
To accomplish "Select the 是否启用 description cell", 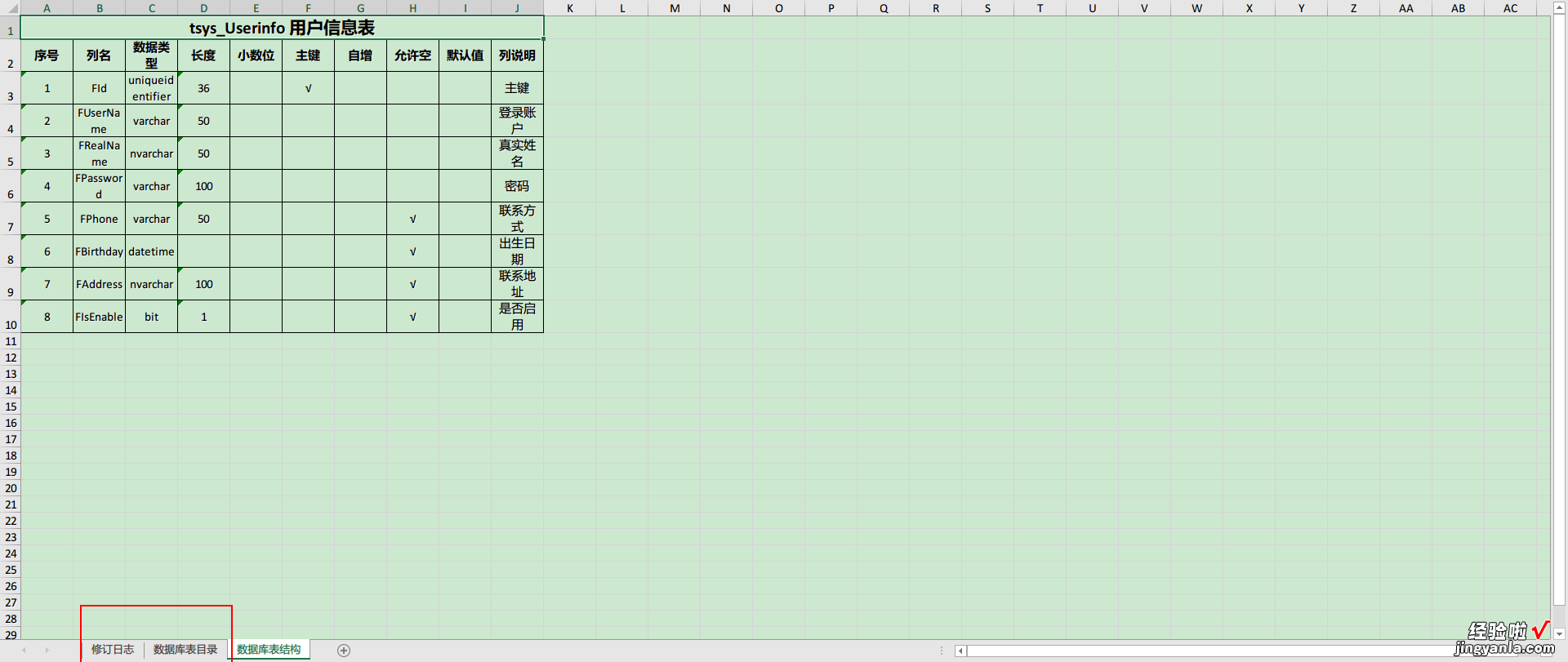I will [517, 317].
